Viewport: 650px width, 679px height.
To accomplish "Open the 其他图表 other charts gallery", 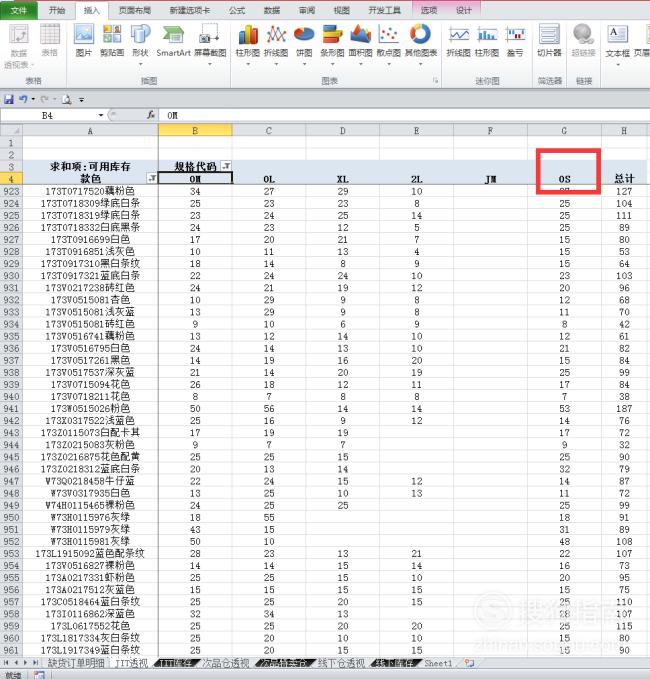I will coord(420,43).
